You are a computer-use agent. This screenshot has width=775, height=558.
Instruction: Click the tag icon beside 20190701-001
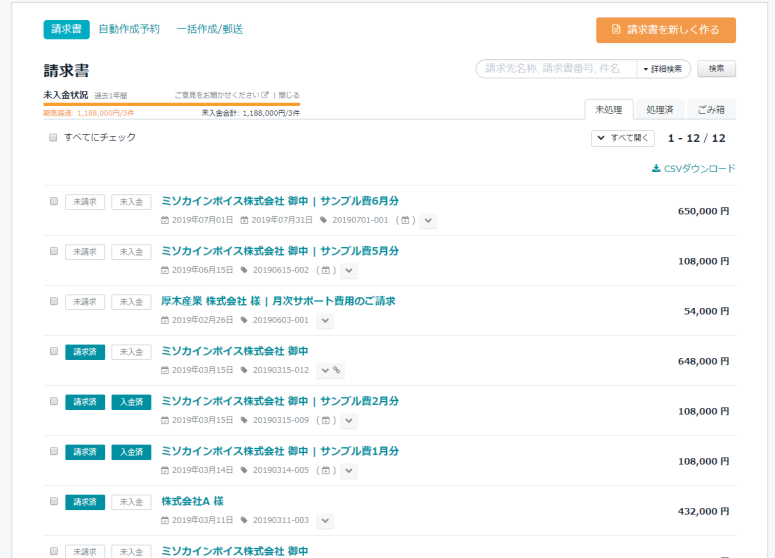[x=323, y=220]
